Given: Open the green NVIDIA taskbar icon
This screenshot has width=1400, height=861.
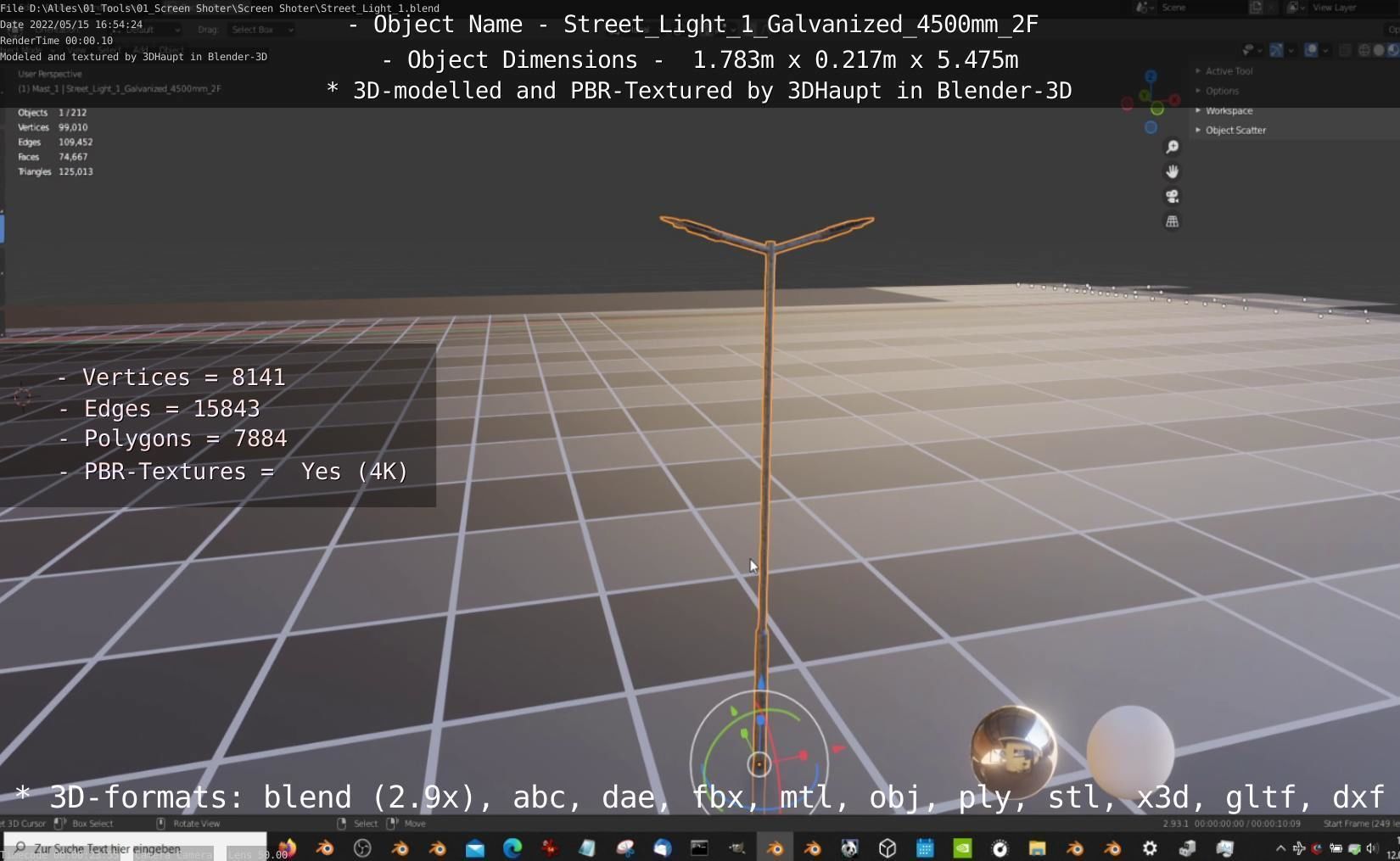Looking at the screenshot, I should (x=962, y=847).
